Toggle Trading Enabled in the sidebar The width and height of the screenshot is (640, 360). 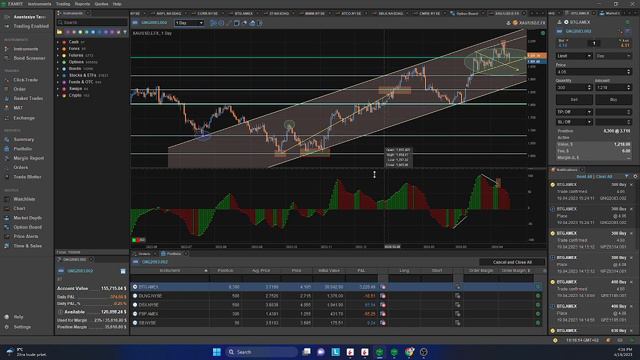pos(27,26)
